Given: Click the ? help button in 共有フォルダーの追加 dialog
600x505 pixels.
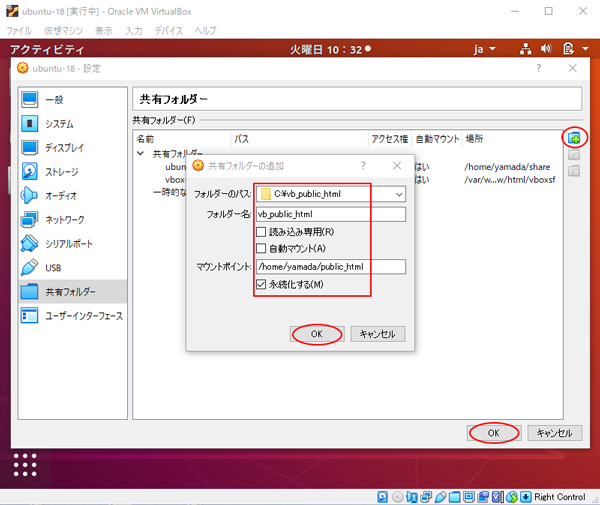Looking at the screenshot, I should click(363, 166).
